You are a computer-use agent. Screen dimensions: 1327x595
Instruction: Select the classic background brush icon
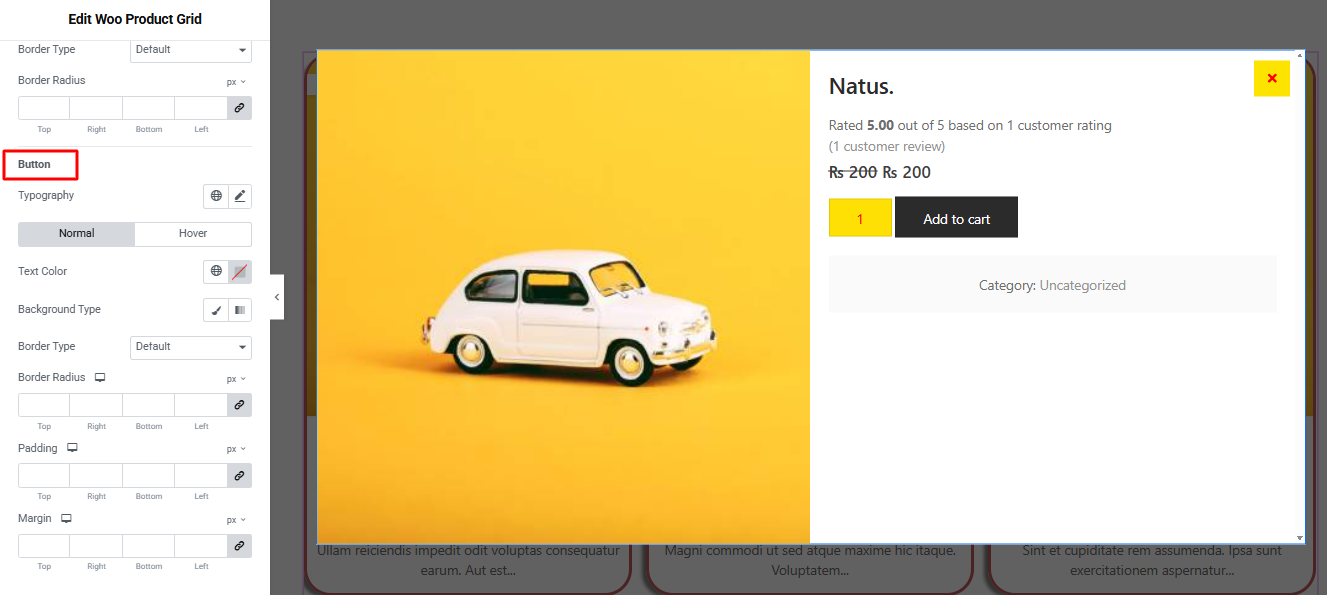point(216,310)
